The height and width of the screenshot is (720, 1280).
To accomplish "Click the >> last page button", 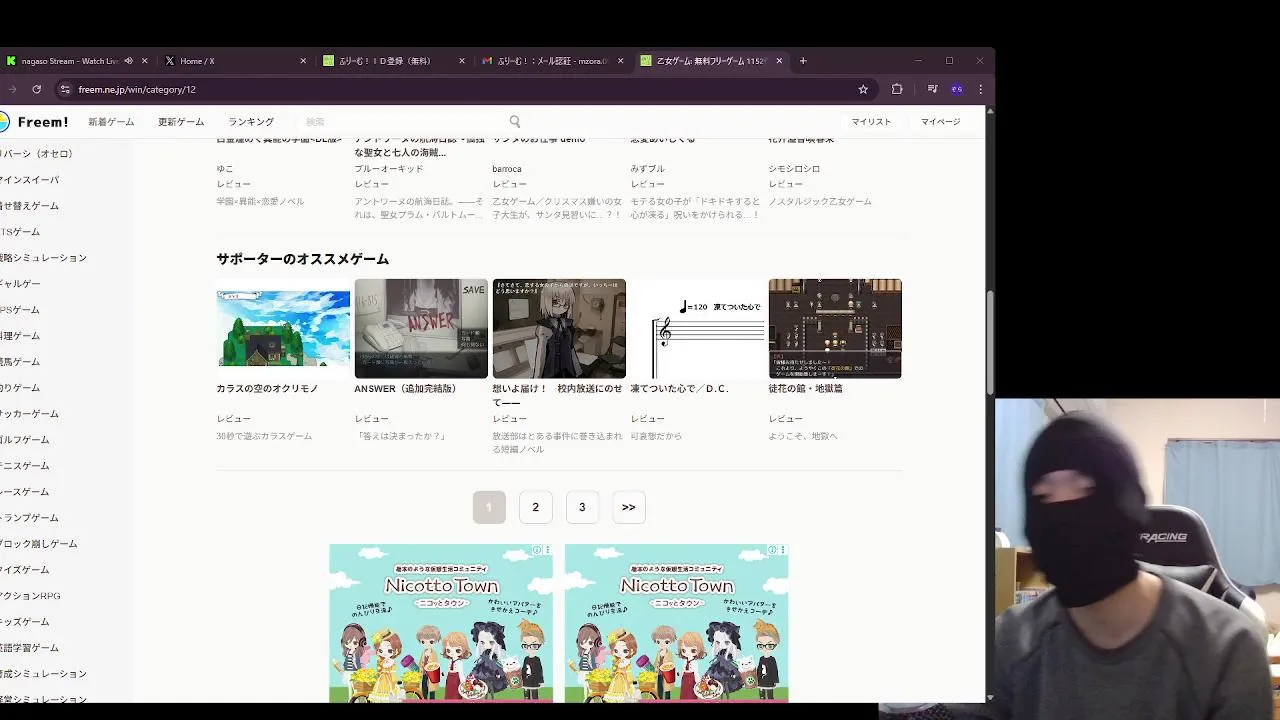I will (629, 507).
